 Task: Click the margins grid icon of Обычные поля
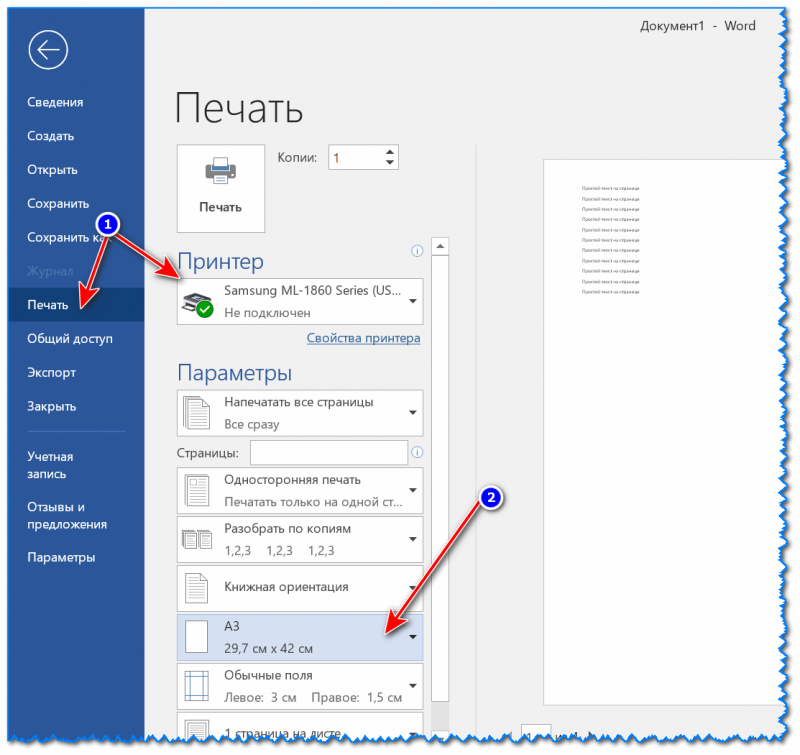(196, 686)
